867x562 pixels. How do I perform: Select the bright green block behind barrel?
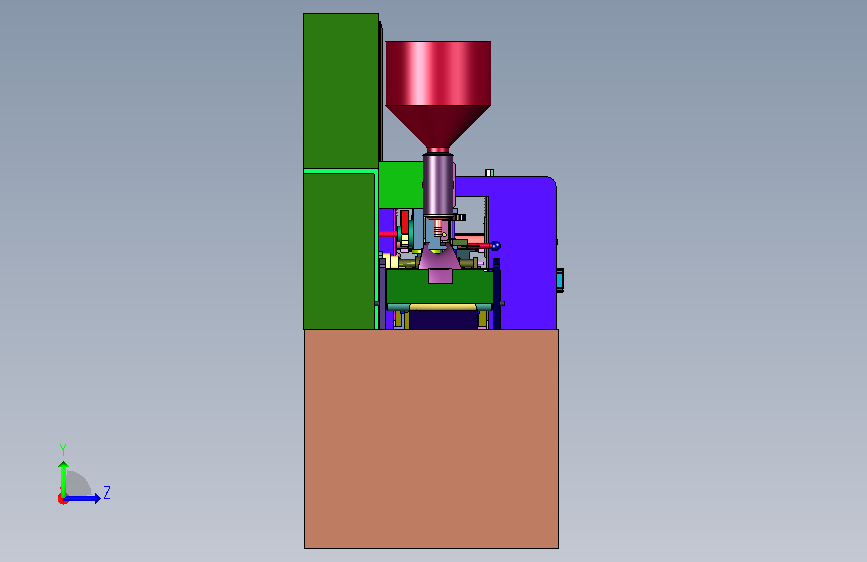pos(401,185)
